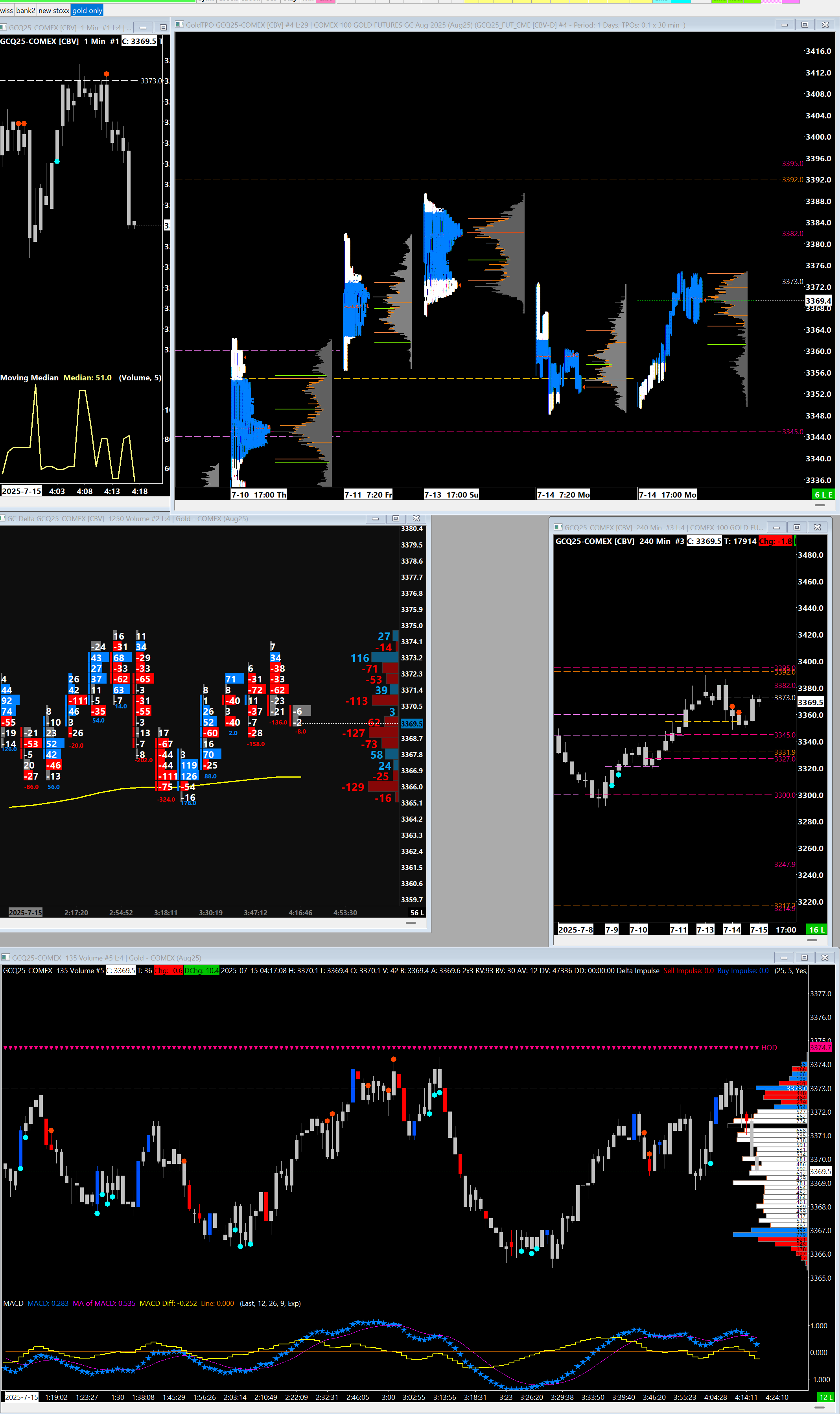
Task: Close the 135 Volume chart window
Action: click(825, 957)
